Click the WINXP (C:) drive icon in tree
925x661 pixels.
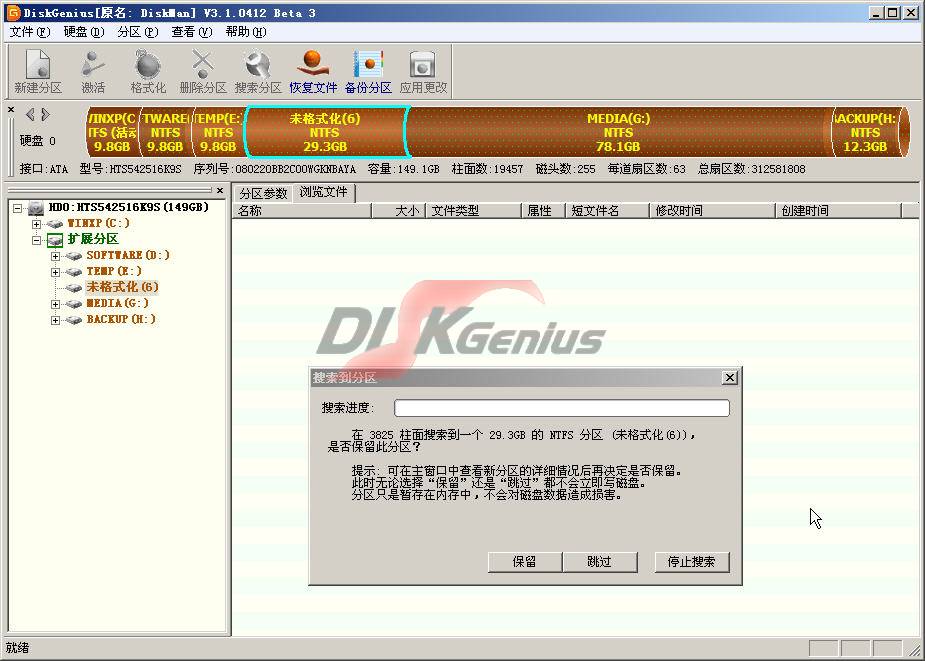coord(55,224)
